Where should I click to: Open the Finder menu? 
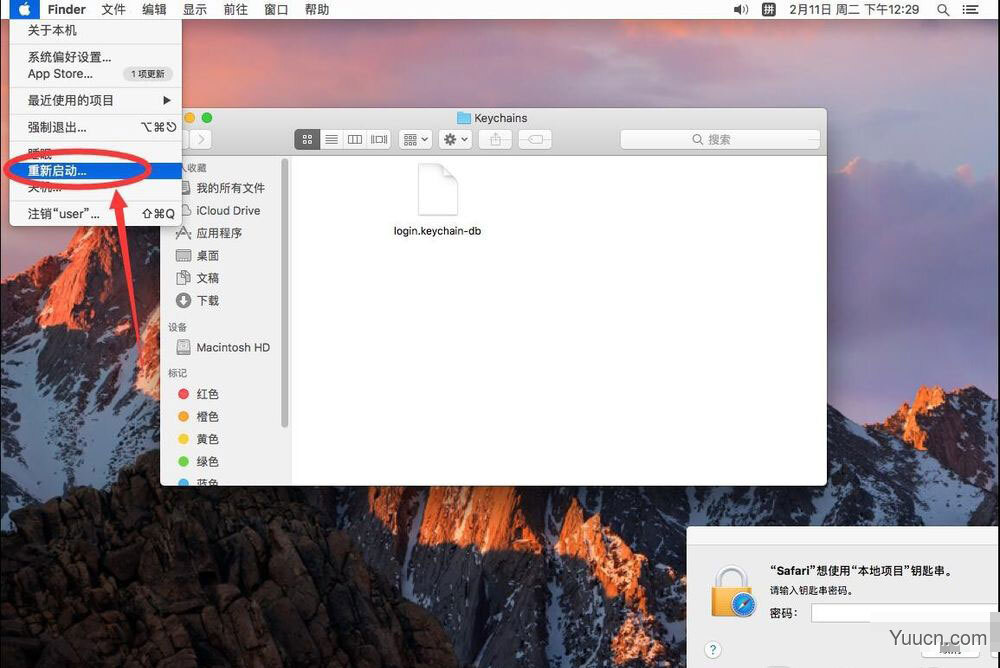click(66, 9)
